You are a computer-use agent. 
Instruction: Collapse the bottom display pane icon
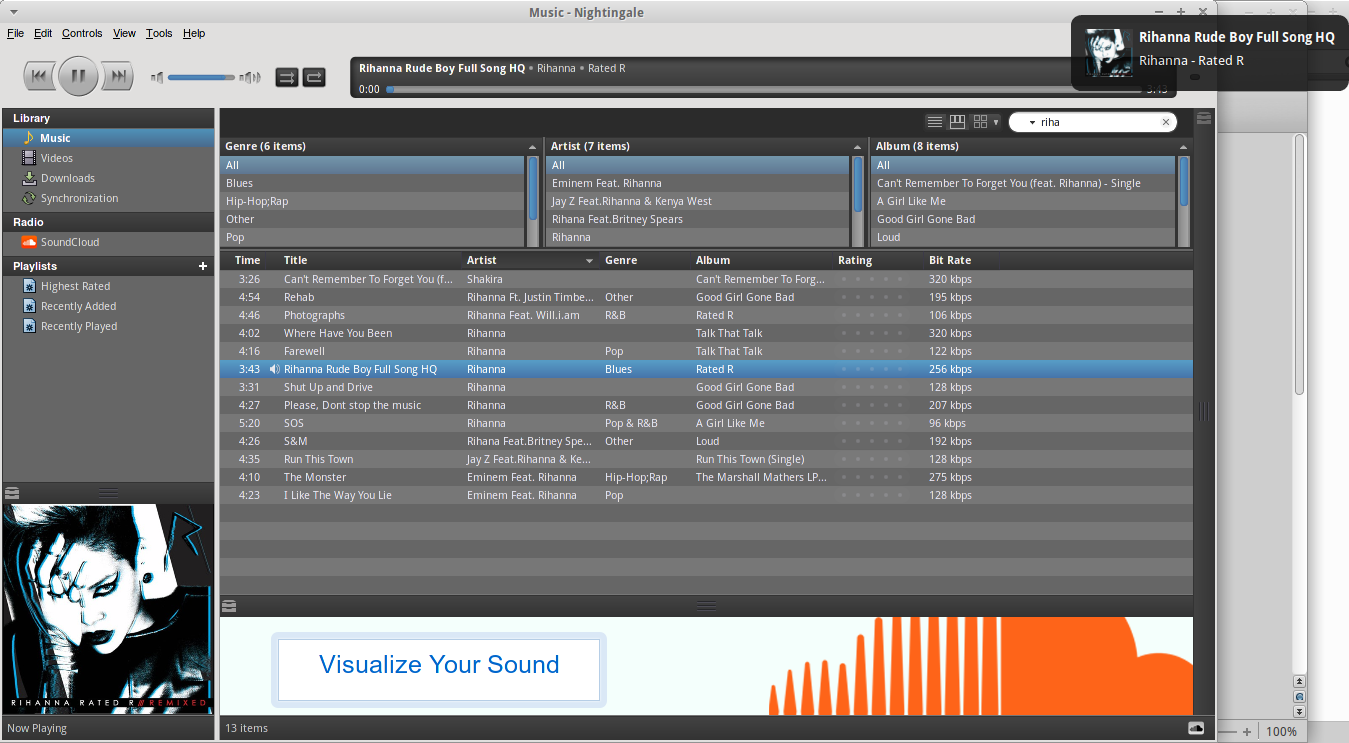point(230,605)
